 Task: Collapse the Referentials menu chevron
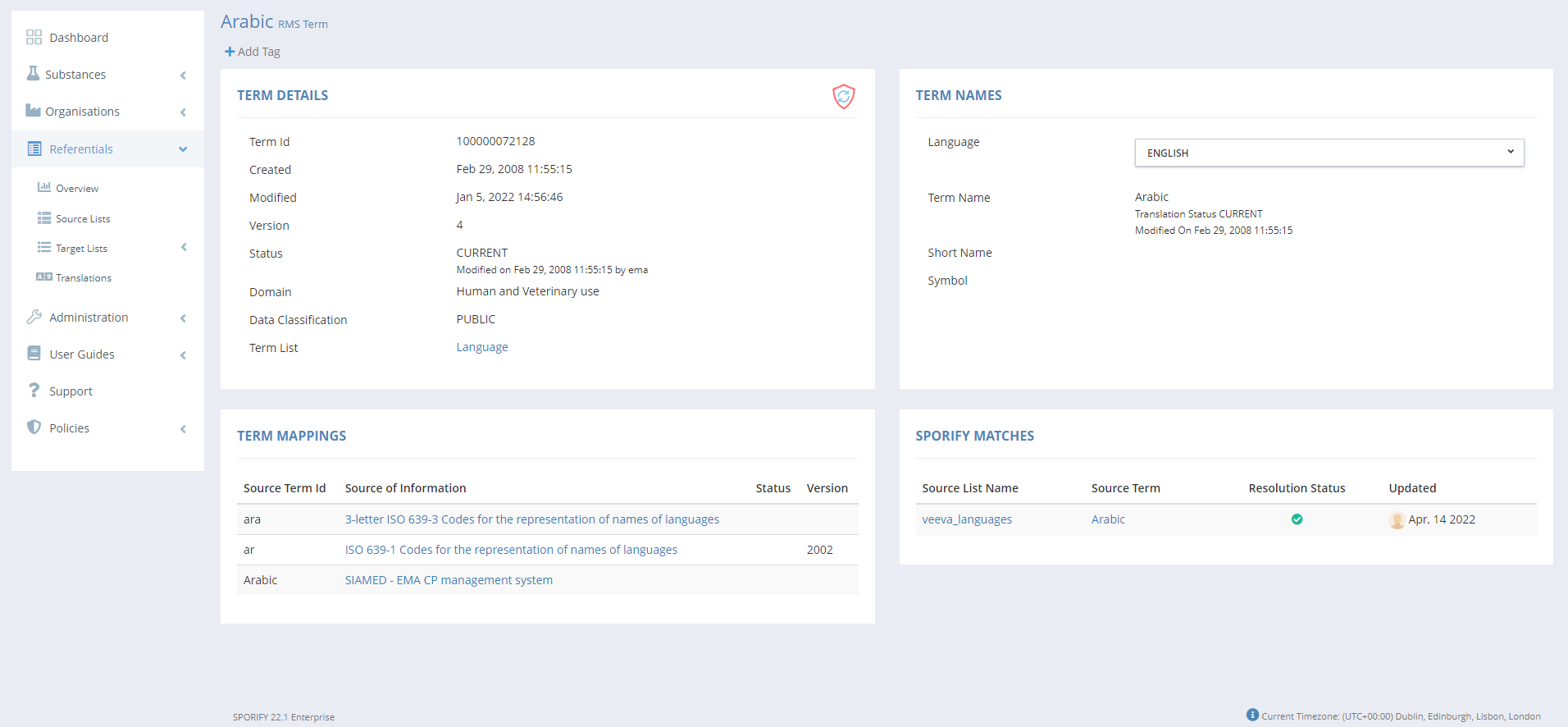click(183, 149)
